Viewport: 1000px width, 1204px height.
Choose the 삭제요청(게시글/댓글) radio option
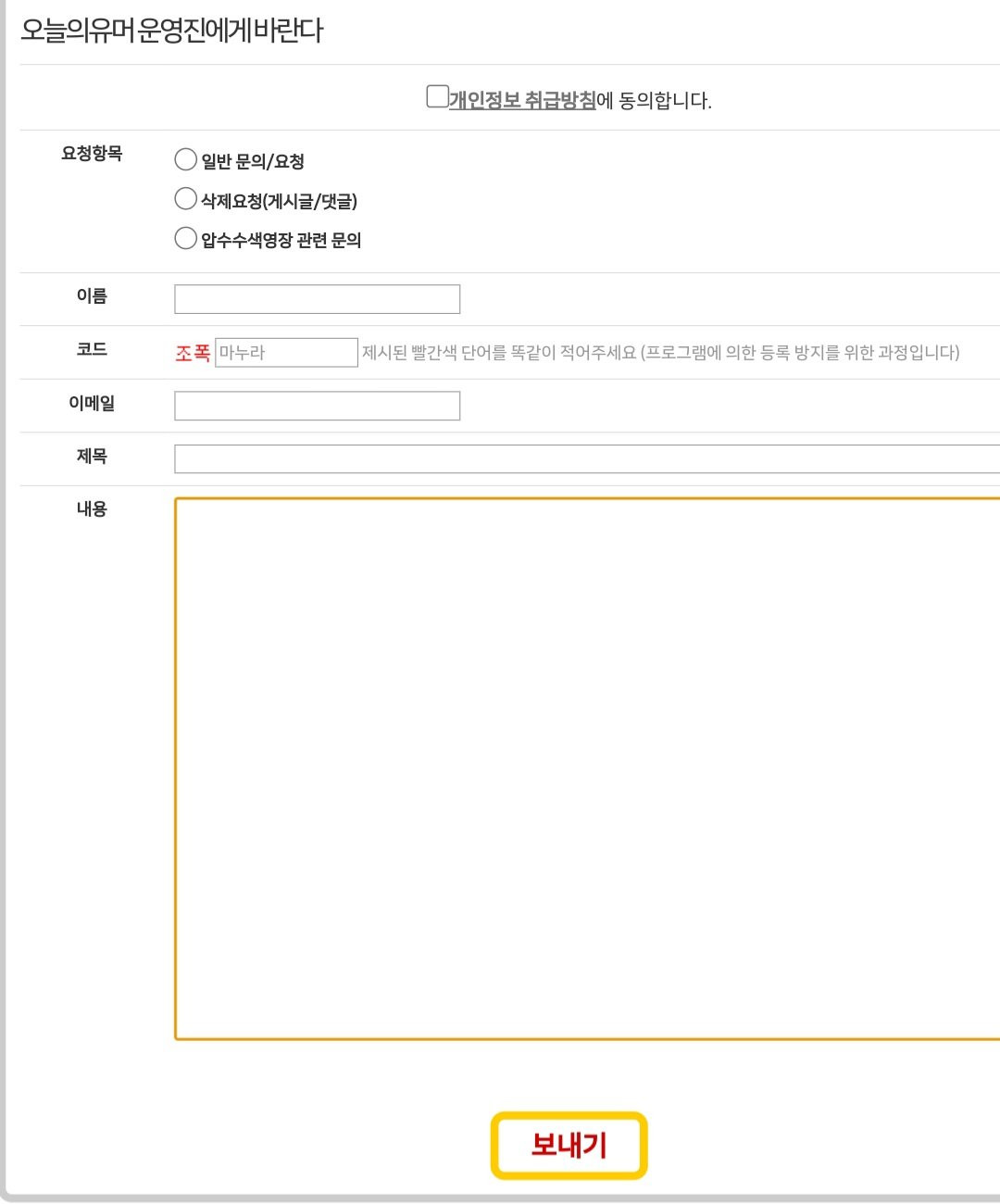pos(186,199)
